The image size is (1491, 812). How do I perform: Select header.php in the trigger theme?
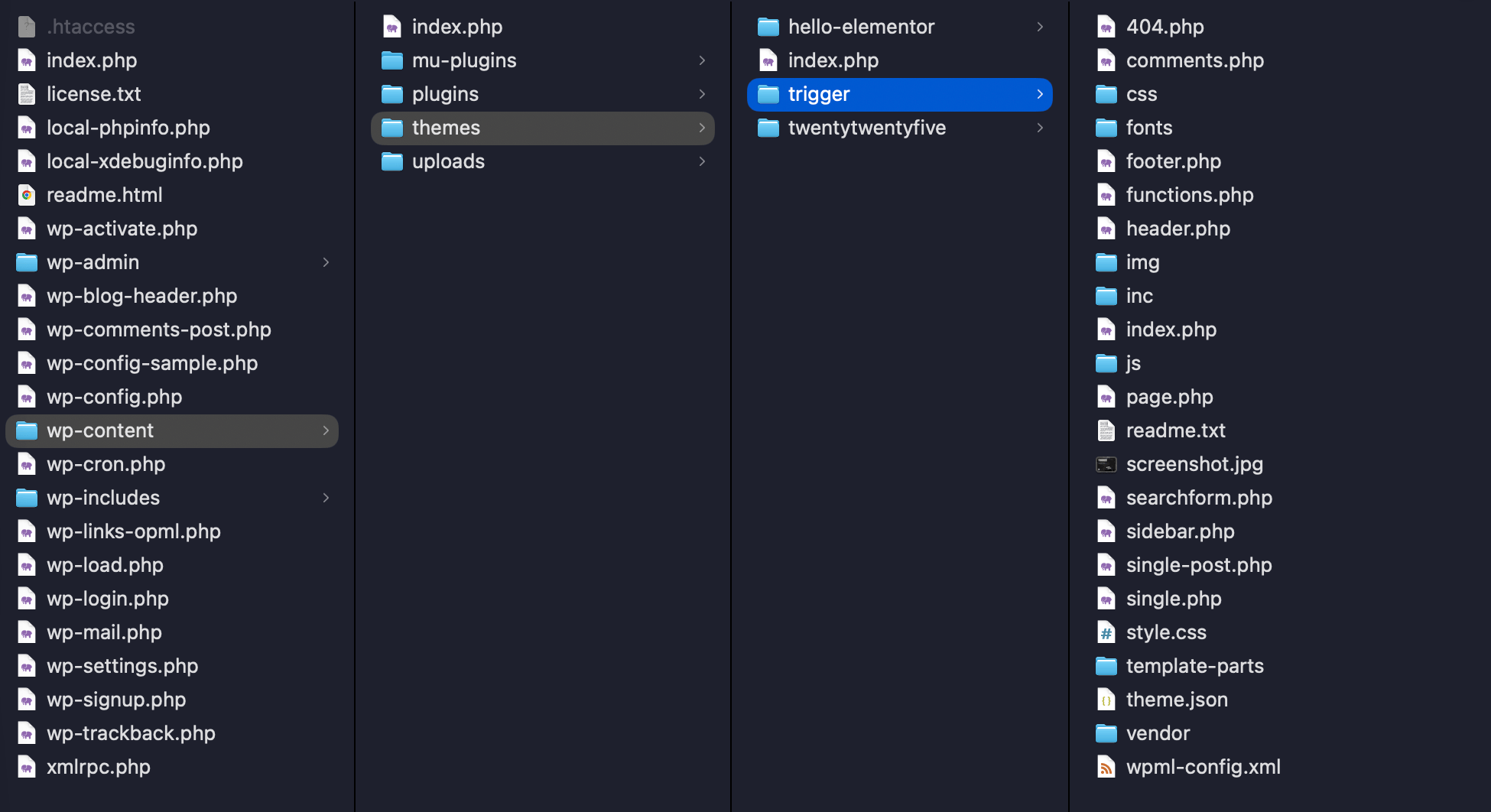pyautogui.click(x=1178, y=229)
